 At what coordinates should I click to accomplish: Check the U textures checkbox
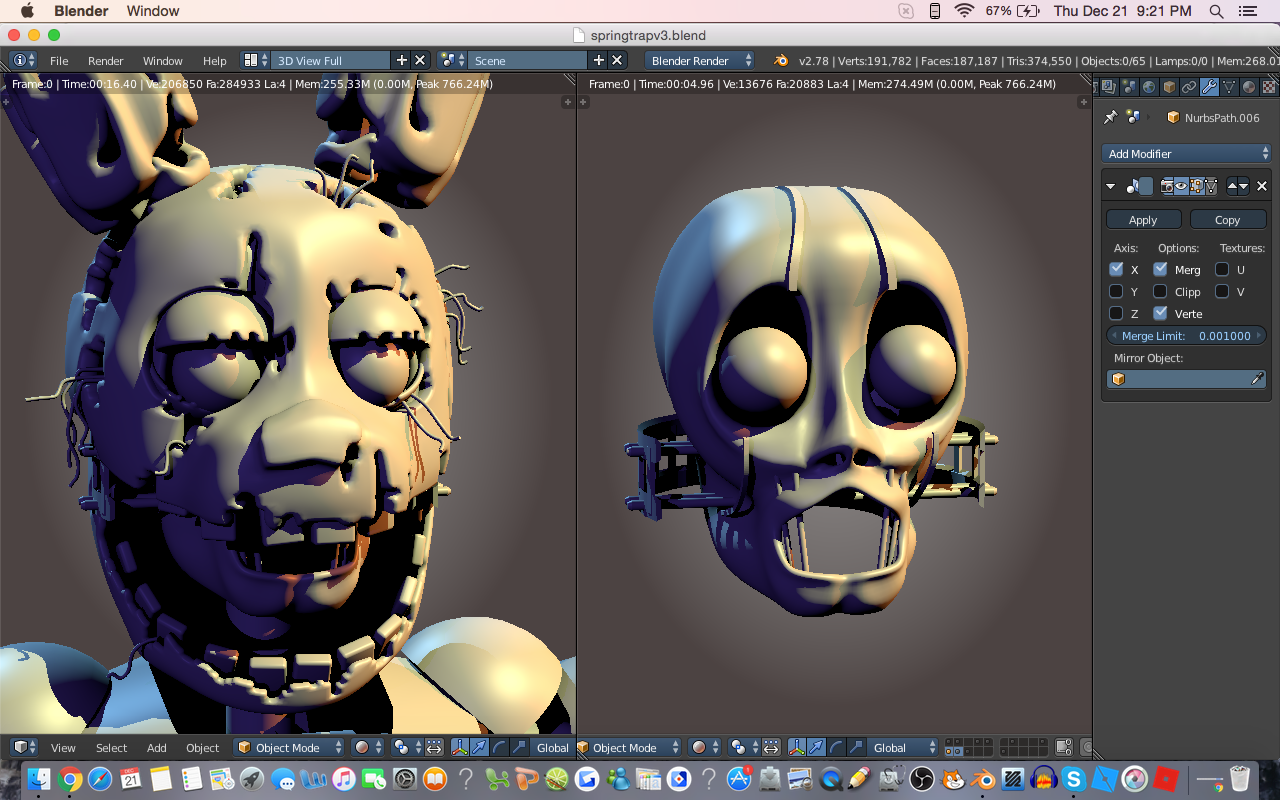(x=1222, y=269)
